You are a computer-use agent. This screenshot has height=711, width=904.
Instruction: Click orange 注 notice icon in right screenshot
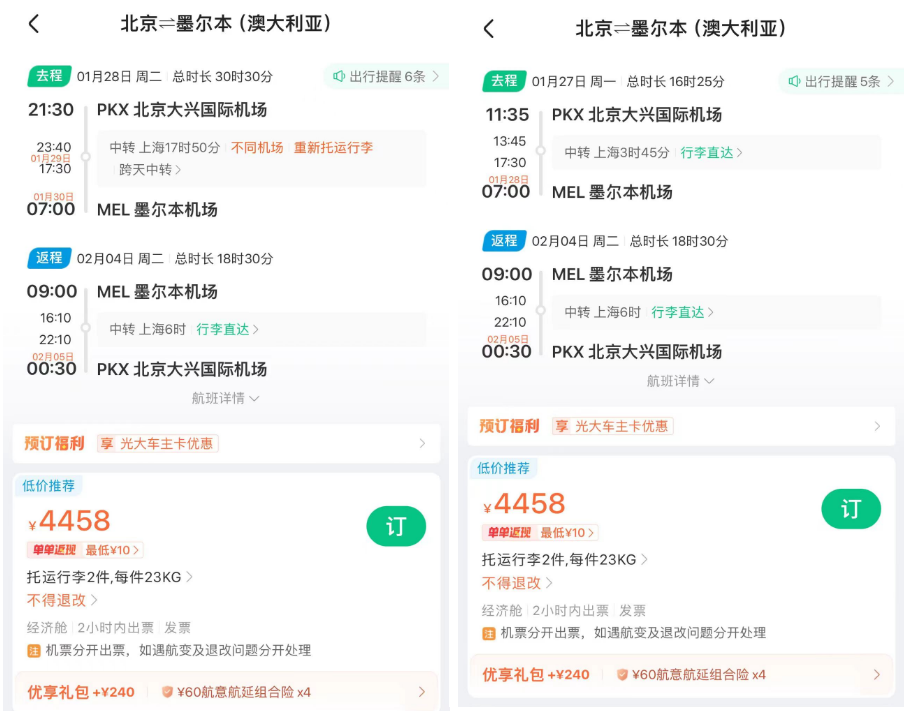(x=489, y=633)
